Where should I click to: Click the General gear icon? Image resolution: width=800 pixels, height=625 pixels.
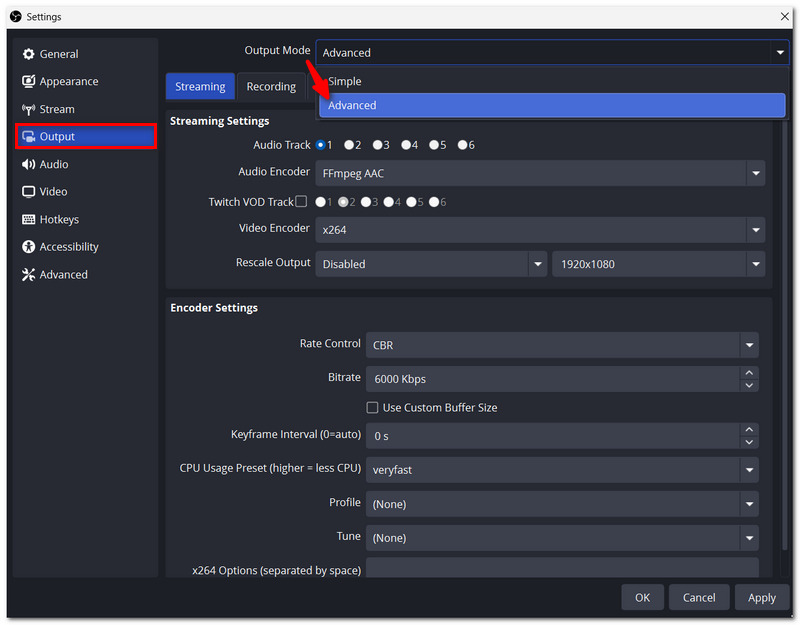pyautogui.click(x=29, y=54)
